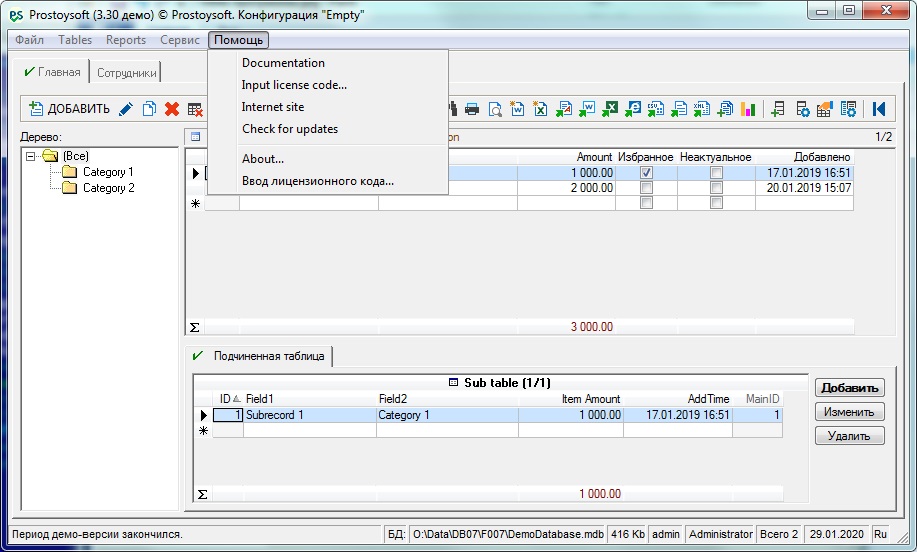Click the pencil edit record icon
The width and height of the screenshot is (917, 552).
click(126, 109)
